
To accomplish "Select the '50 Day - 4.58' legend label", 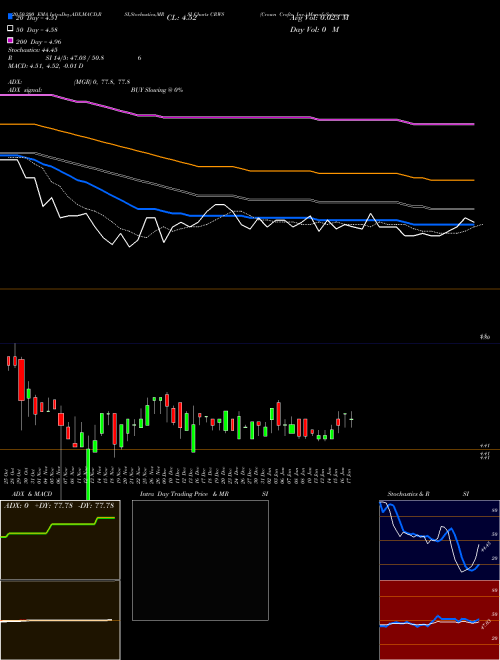I will coord(37,30).
